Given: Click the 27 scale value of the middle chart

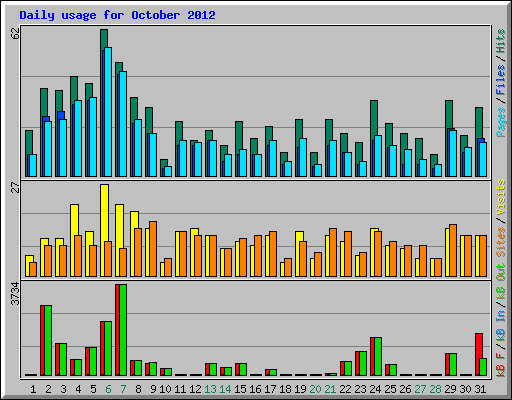Looking at the screenshot, I should pyautogui.click(x=15, y=187).
